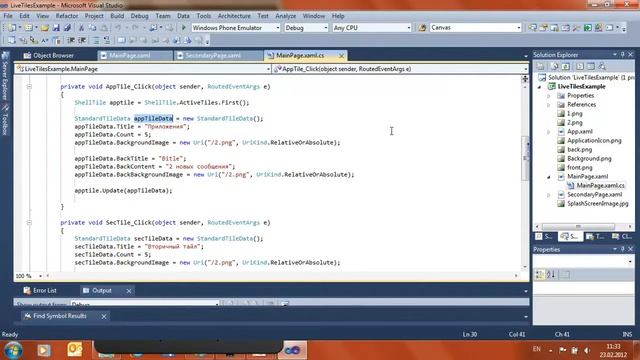Viewport: 640px width, 360px height.
Task: Open Windows Phone Emulator target dropdown
Action: [278, 28]
